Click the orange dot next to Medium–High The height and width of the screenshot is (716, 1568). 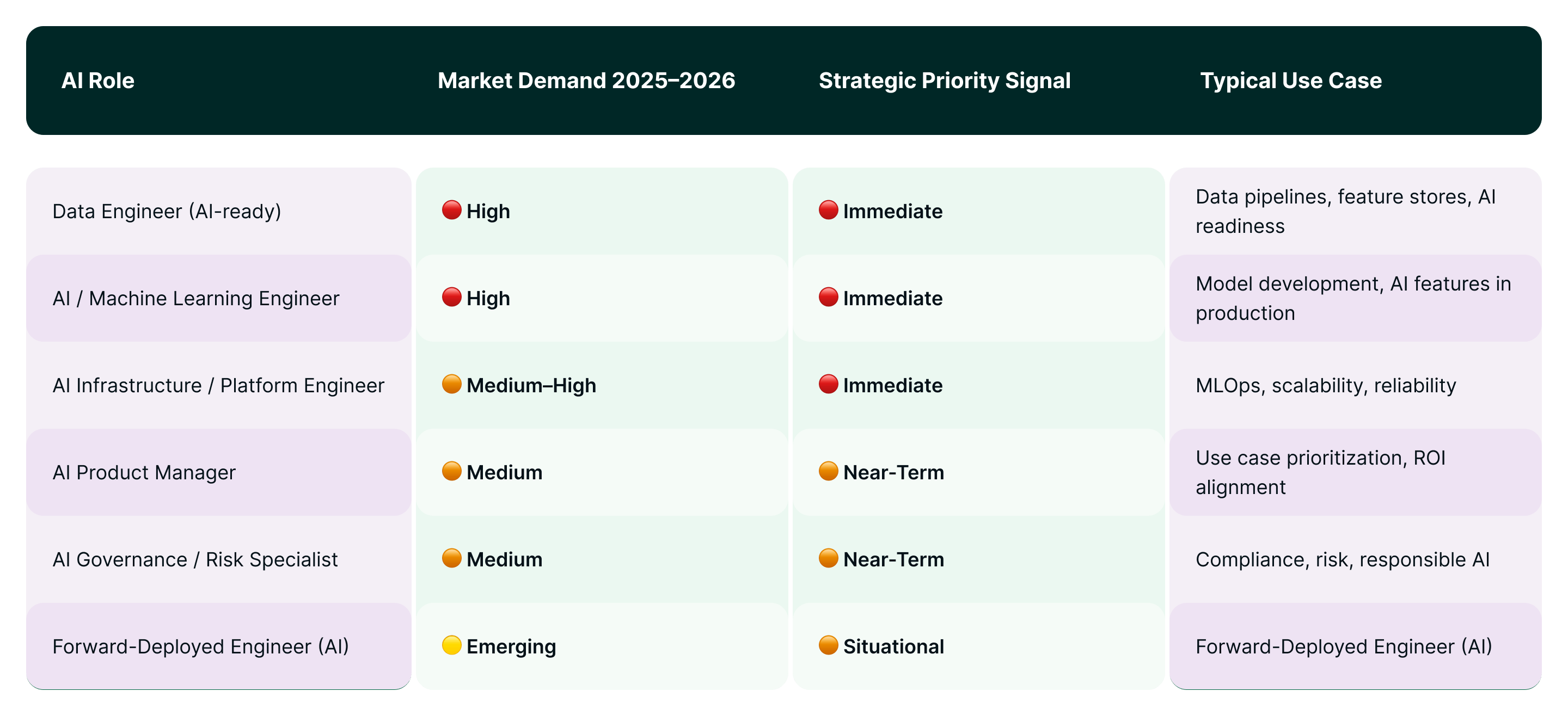coord(451,384)
